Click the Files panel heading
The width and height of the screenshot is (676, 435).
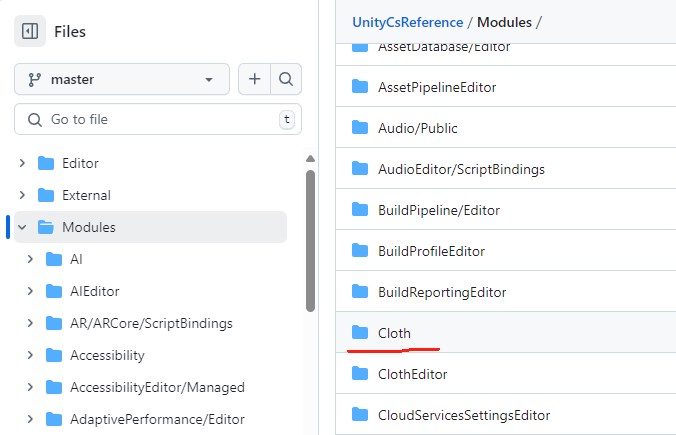click(x=70, y=31)
